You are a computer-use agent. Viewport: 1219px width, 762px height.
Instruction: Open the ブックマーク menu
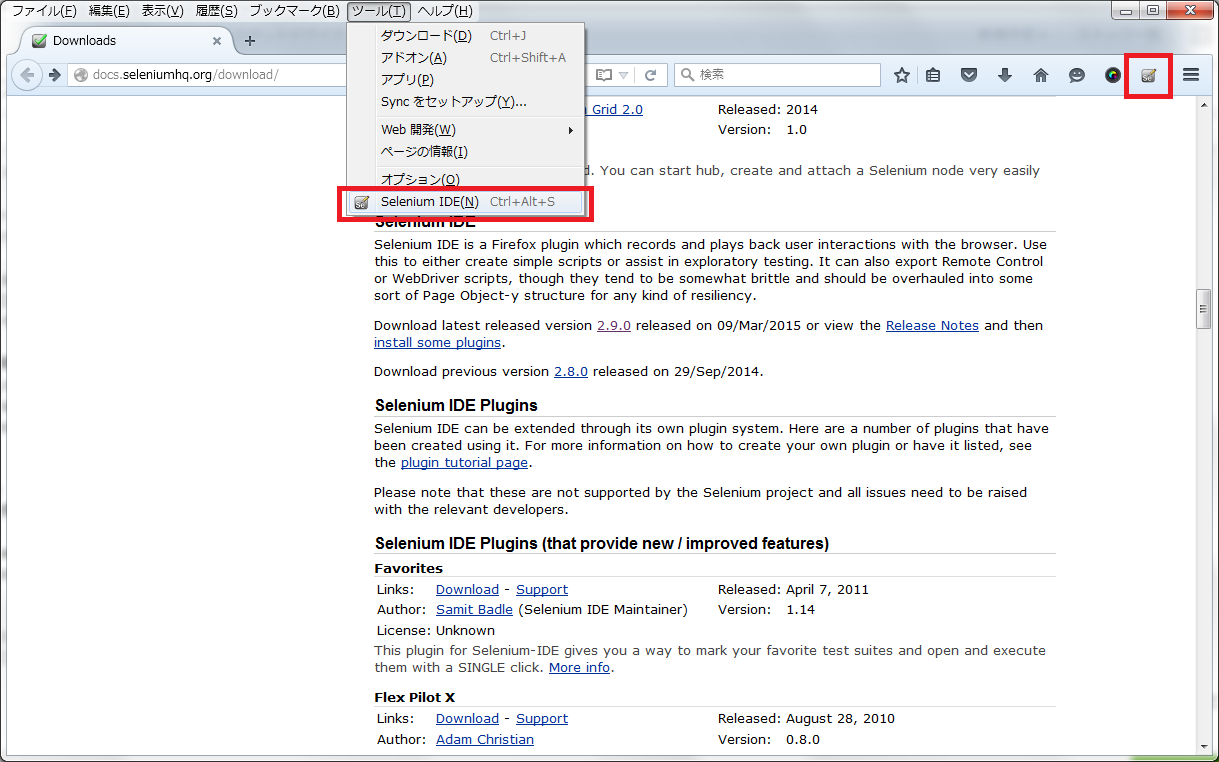(294, 11)
